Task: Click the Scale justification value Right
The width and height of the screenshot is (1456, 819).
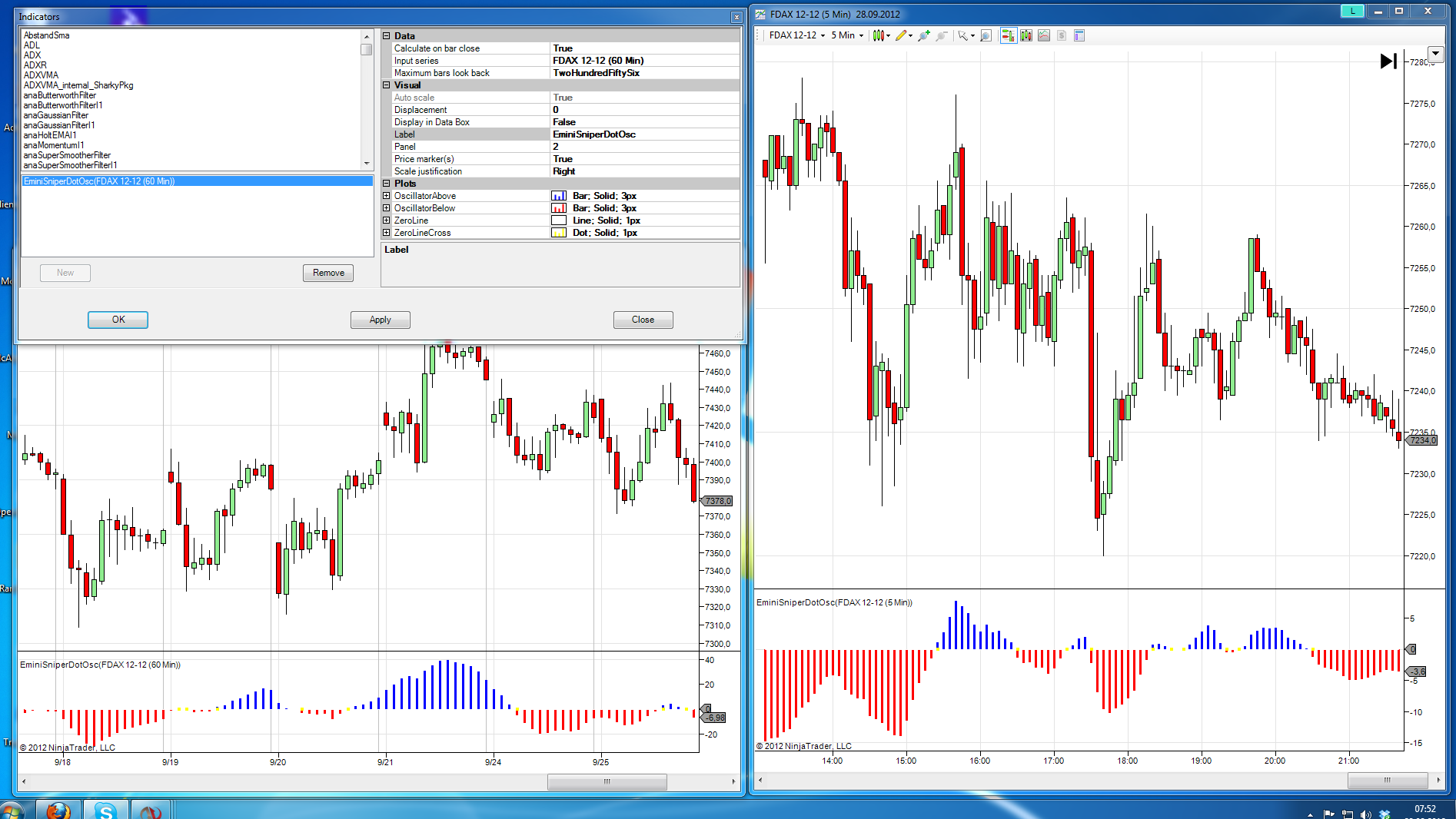Action: point(645,171)
